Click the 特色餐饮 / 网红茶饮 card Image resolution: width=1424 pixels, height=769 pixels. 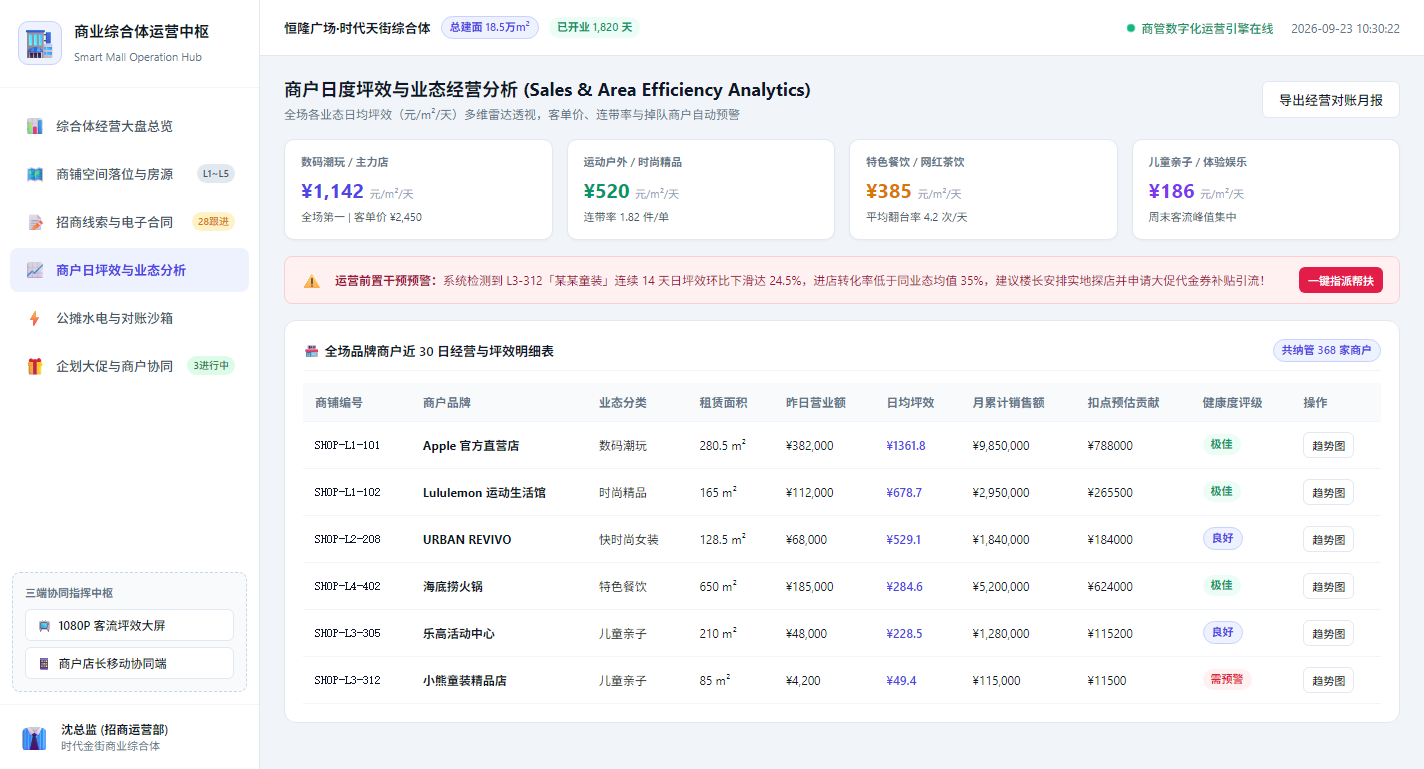tap(983, 189)
